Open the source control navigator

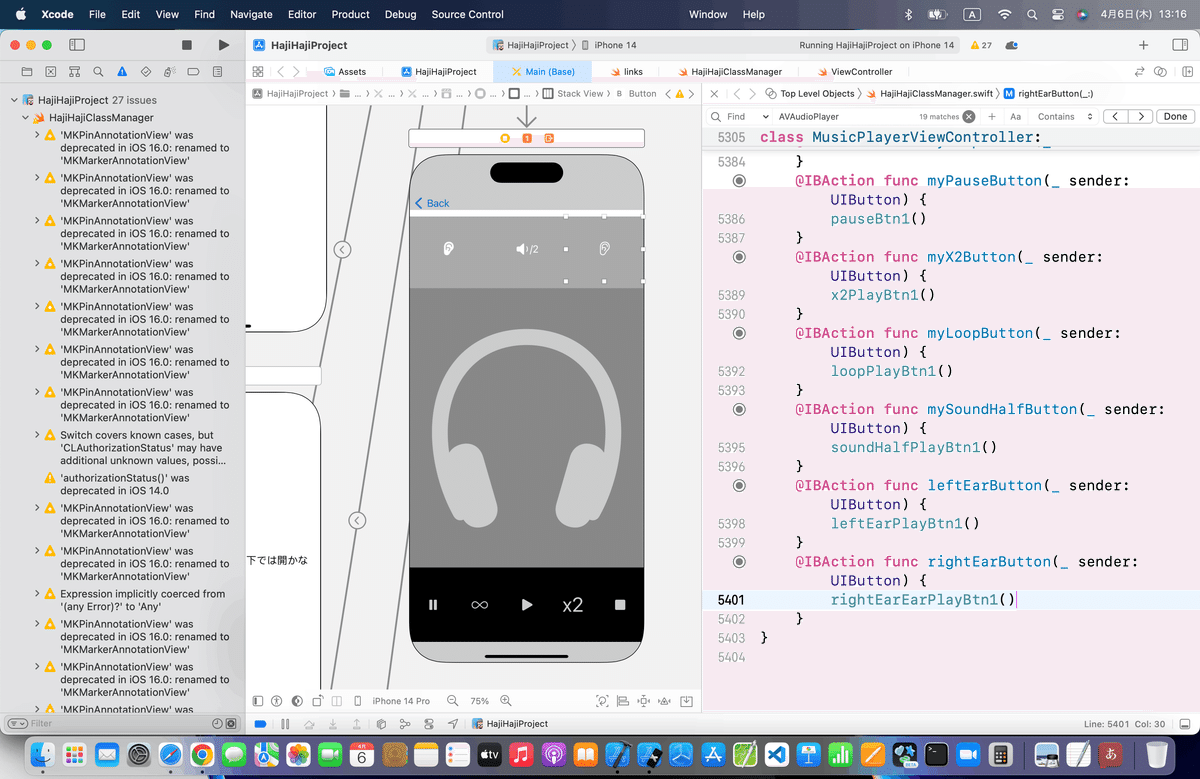pyautogui.click(x=51, y=72)
